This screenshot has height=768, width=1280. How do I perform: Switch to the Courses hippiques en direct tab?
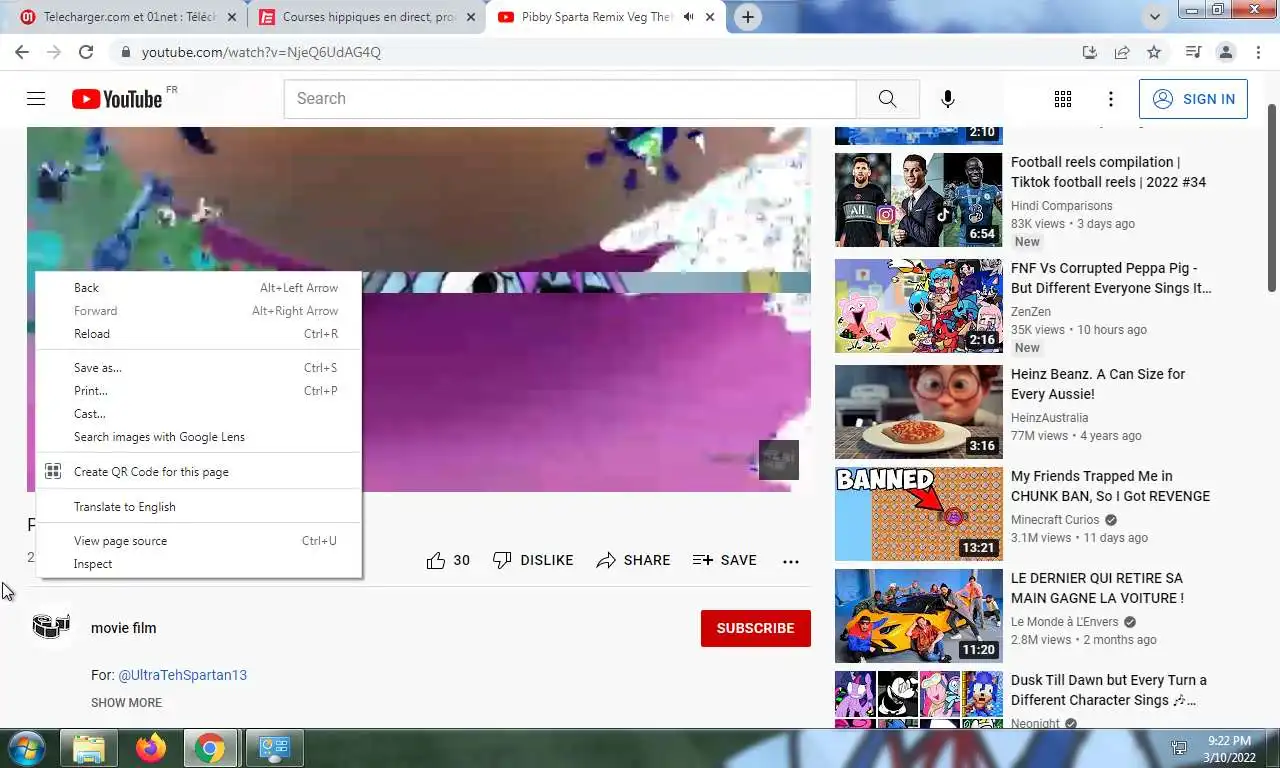pos(366,17)
